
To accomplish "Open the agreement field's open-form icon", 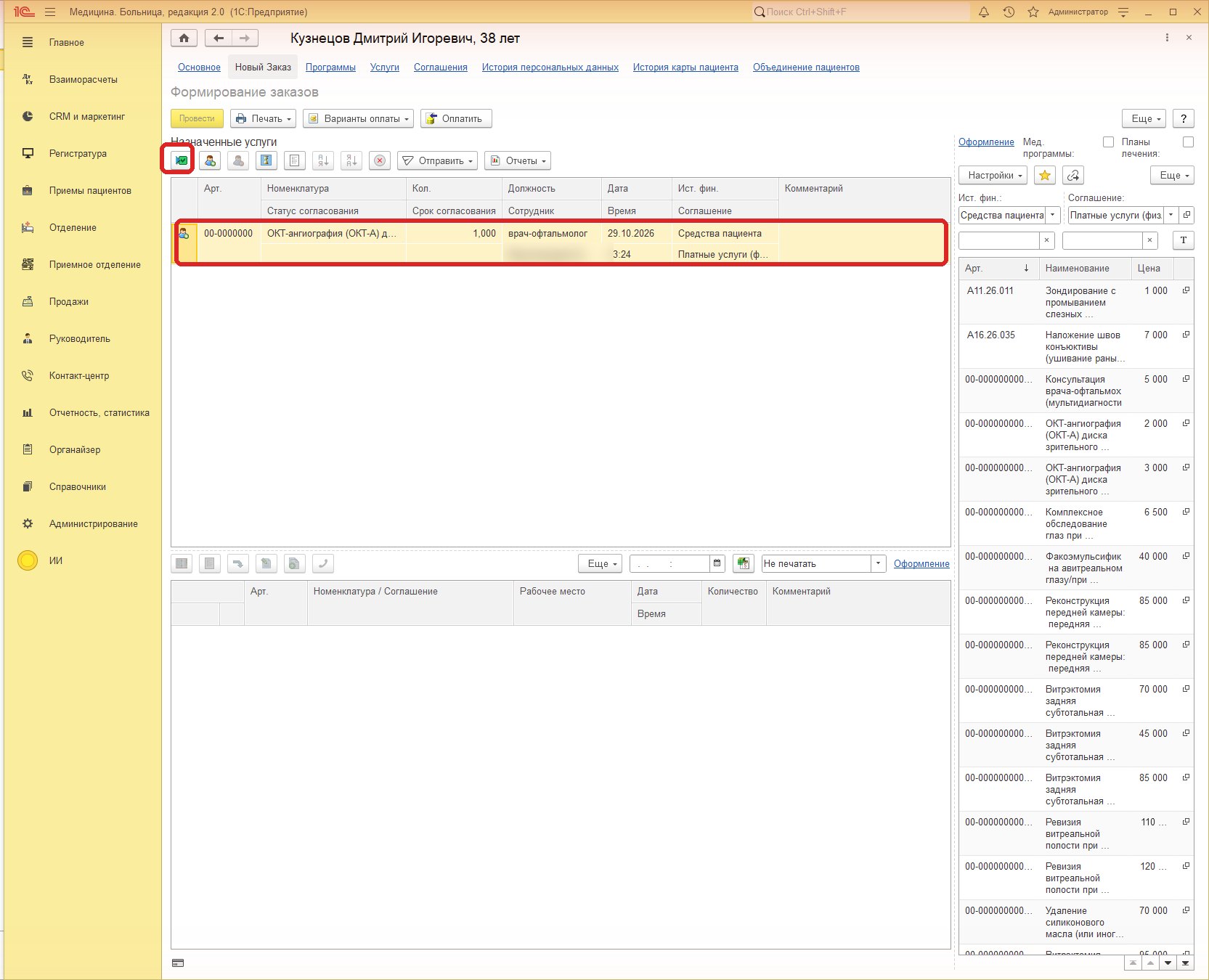I will pyautogui.click(x=1186, y=215).
